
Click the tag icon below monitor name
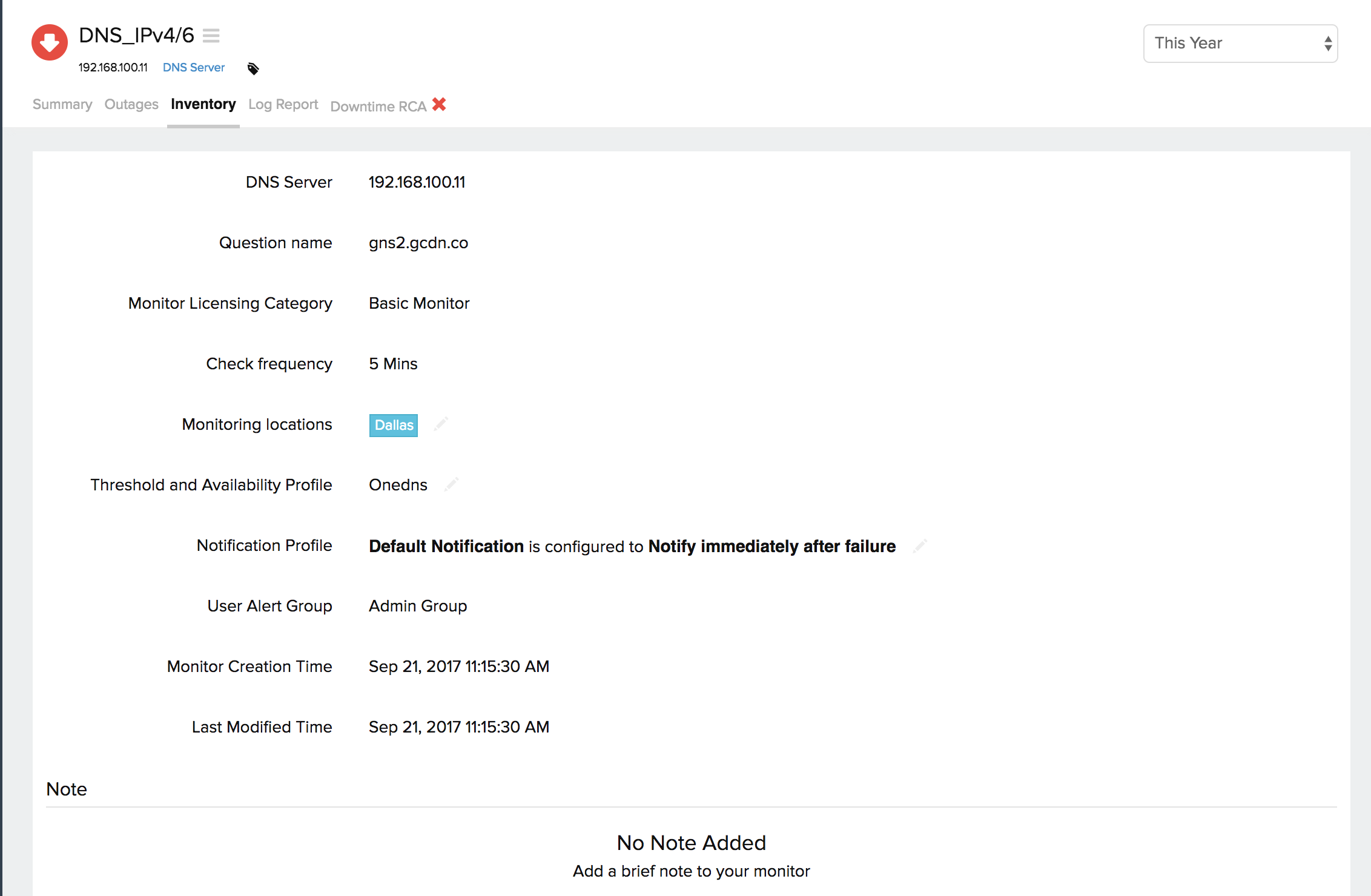tap(253, 68)
